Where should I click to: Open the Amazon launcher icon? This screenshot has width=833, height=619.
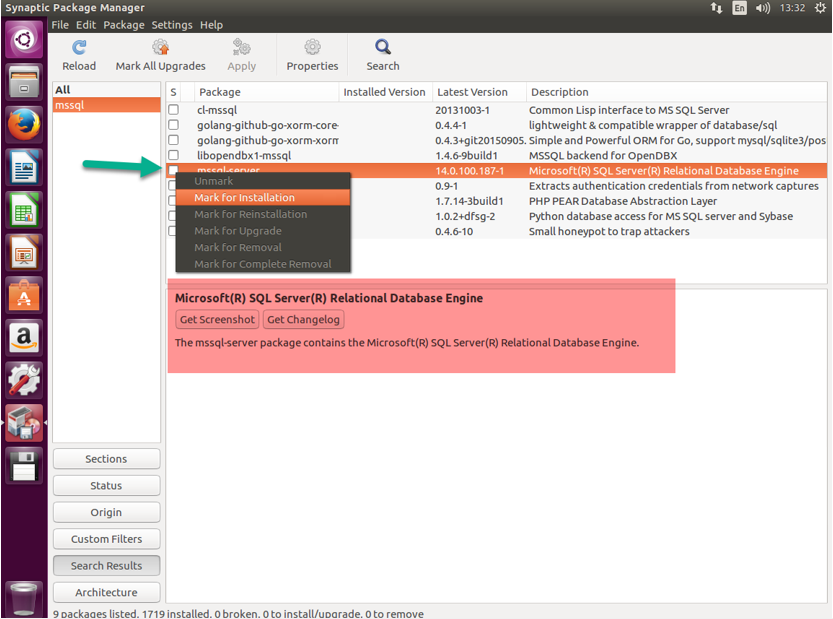point(24,338)
